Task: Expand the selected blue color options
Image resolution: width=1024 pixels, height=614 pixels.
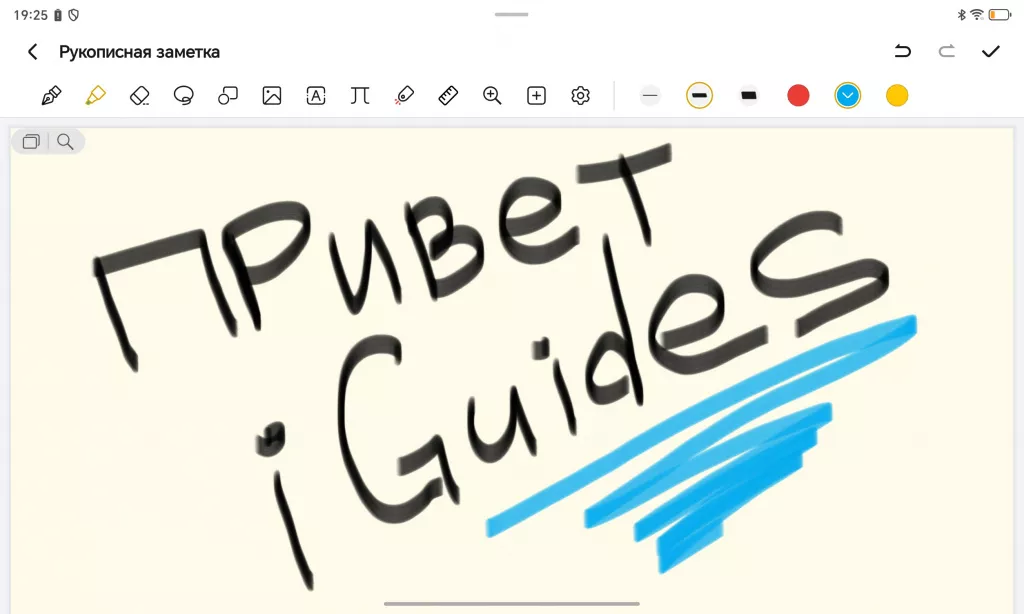Action: (848, 95)
